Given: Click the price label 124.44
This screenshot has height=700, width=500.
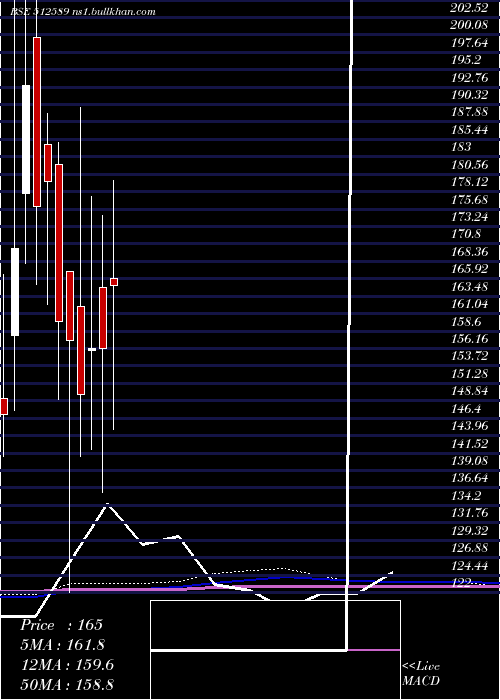Looking at the screenshot, I should point(469,566).
